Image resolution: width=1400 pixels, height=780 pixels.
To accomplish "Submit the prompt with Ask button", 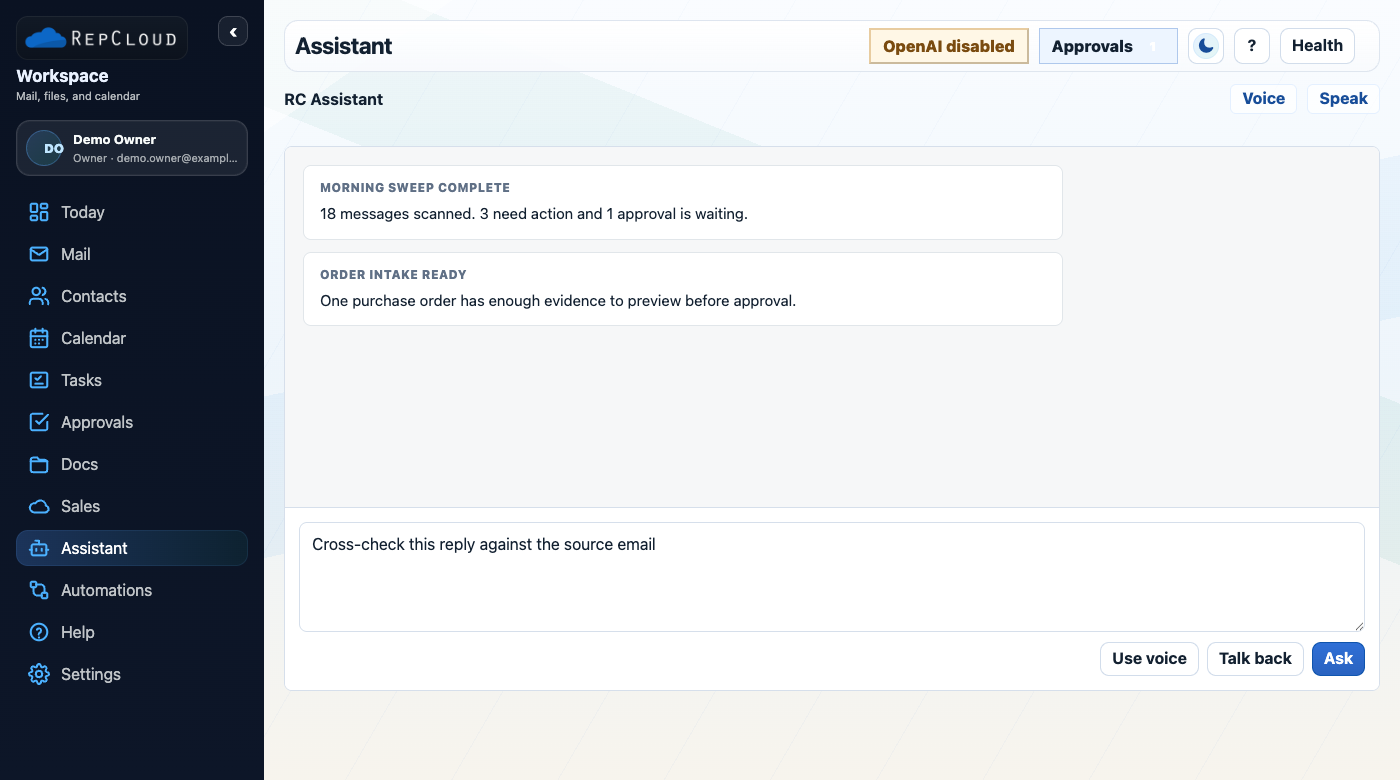I will pos(1338,658).
